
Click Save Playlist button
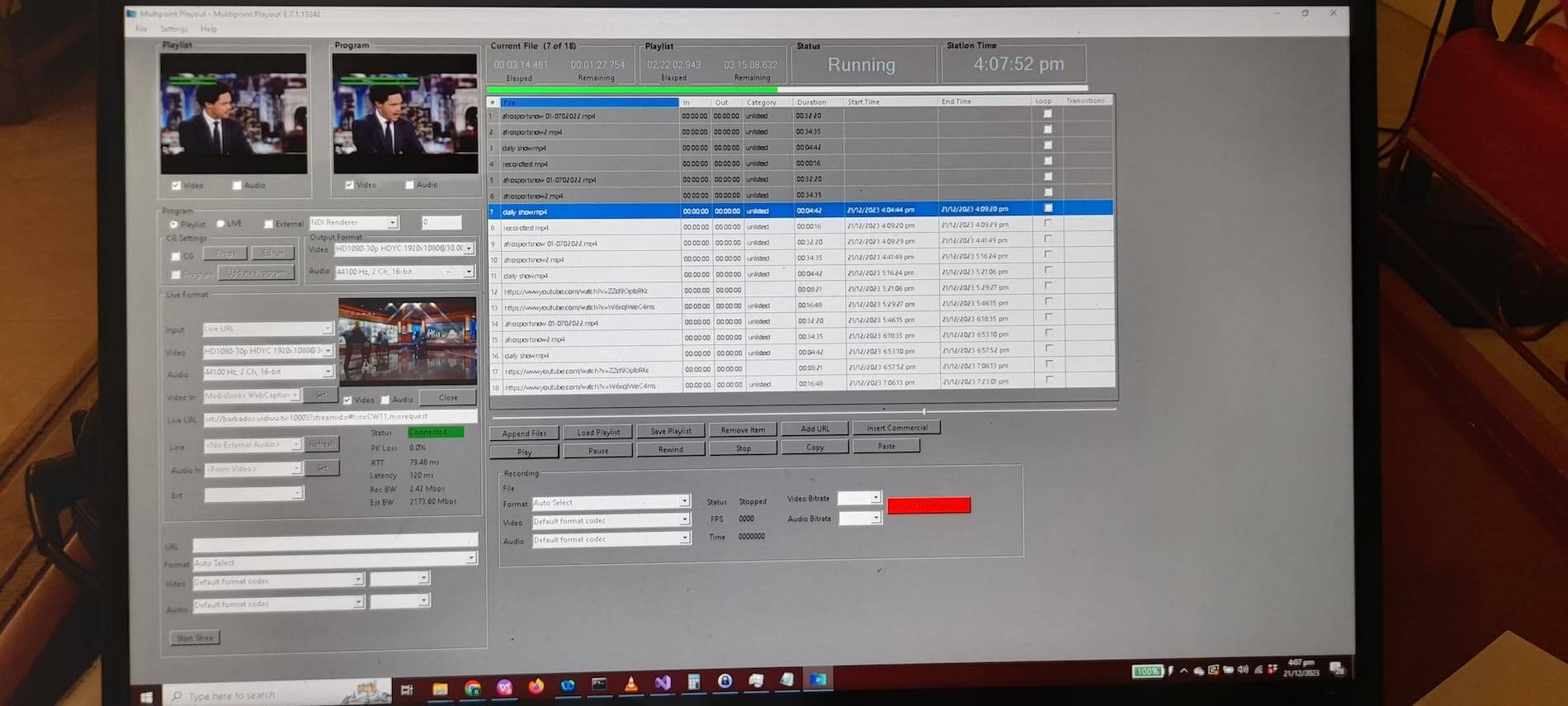click(671, 431)
